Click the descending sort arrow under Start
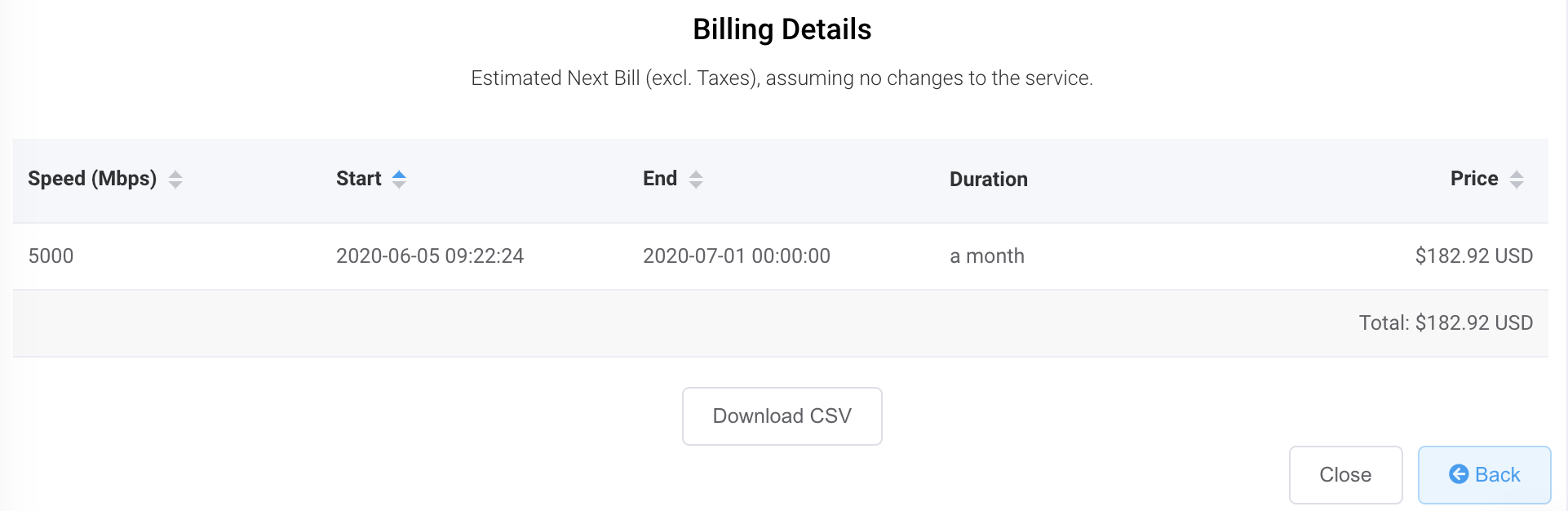Viewport: 1568px width, 511px height. [x=399, y=184]
